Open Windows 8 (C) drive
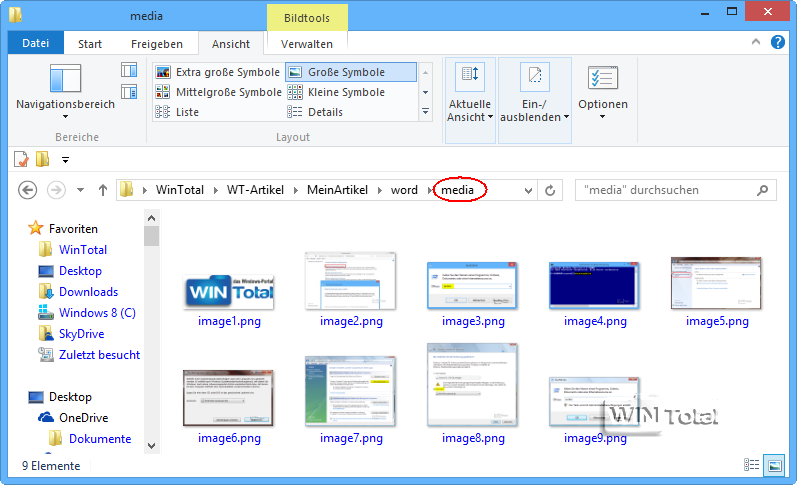The height and width of the screenshot is (485, 797). (x=97, y=313)
